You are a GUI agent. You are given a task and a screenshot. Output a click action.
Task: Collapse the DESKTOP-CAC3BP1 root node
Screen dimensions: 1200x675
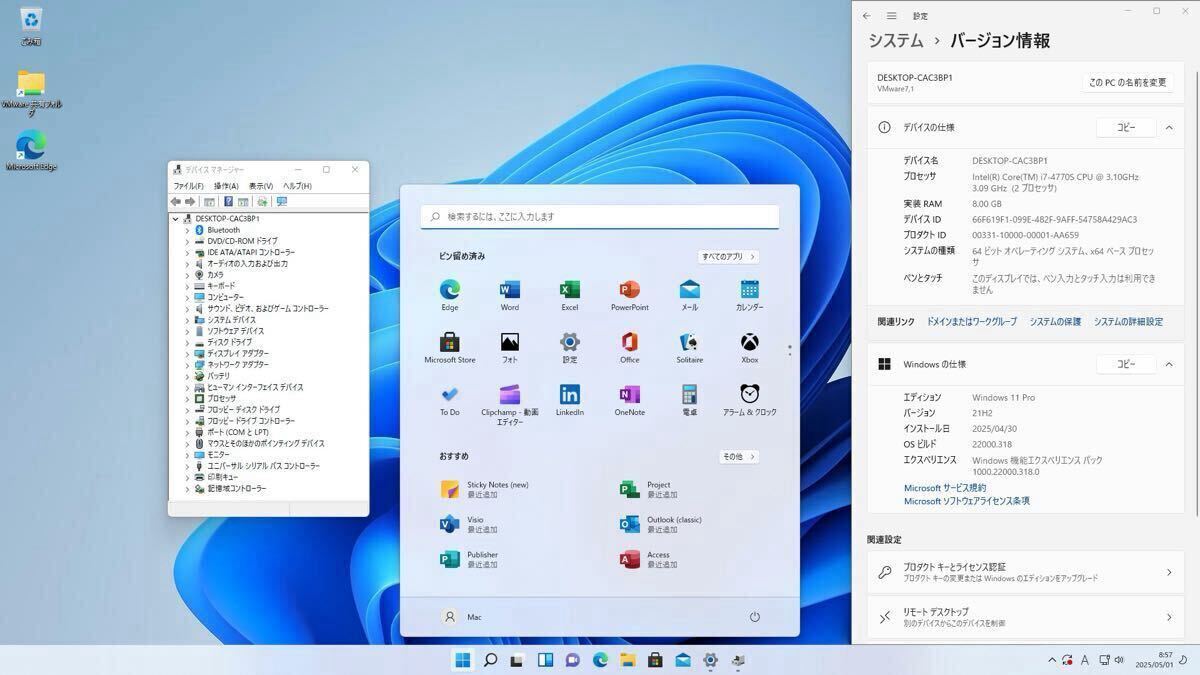(176, 219)
